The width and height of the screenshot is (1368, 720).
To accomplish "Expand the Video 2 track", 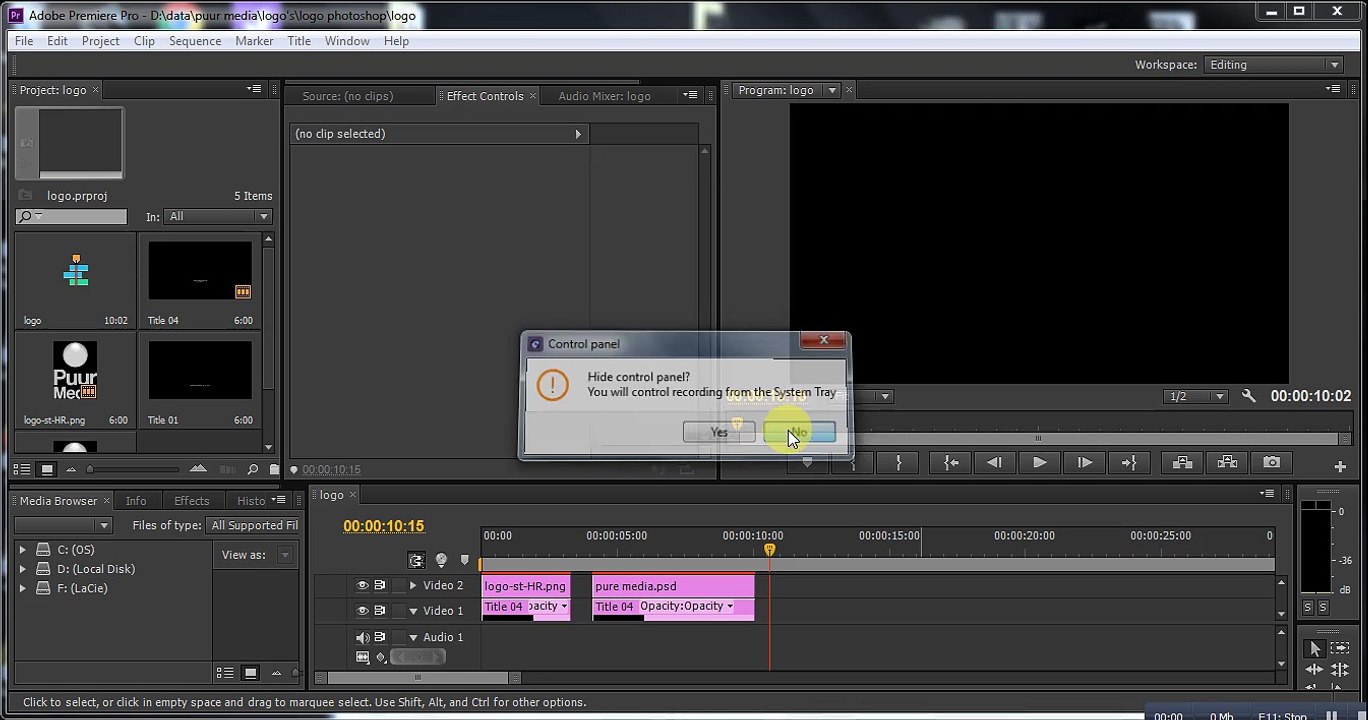I will tap(413, 586).
